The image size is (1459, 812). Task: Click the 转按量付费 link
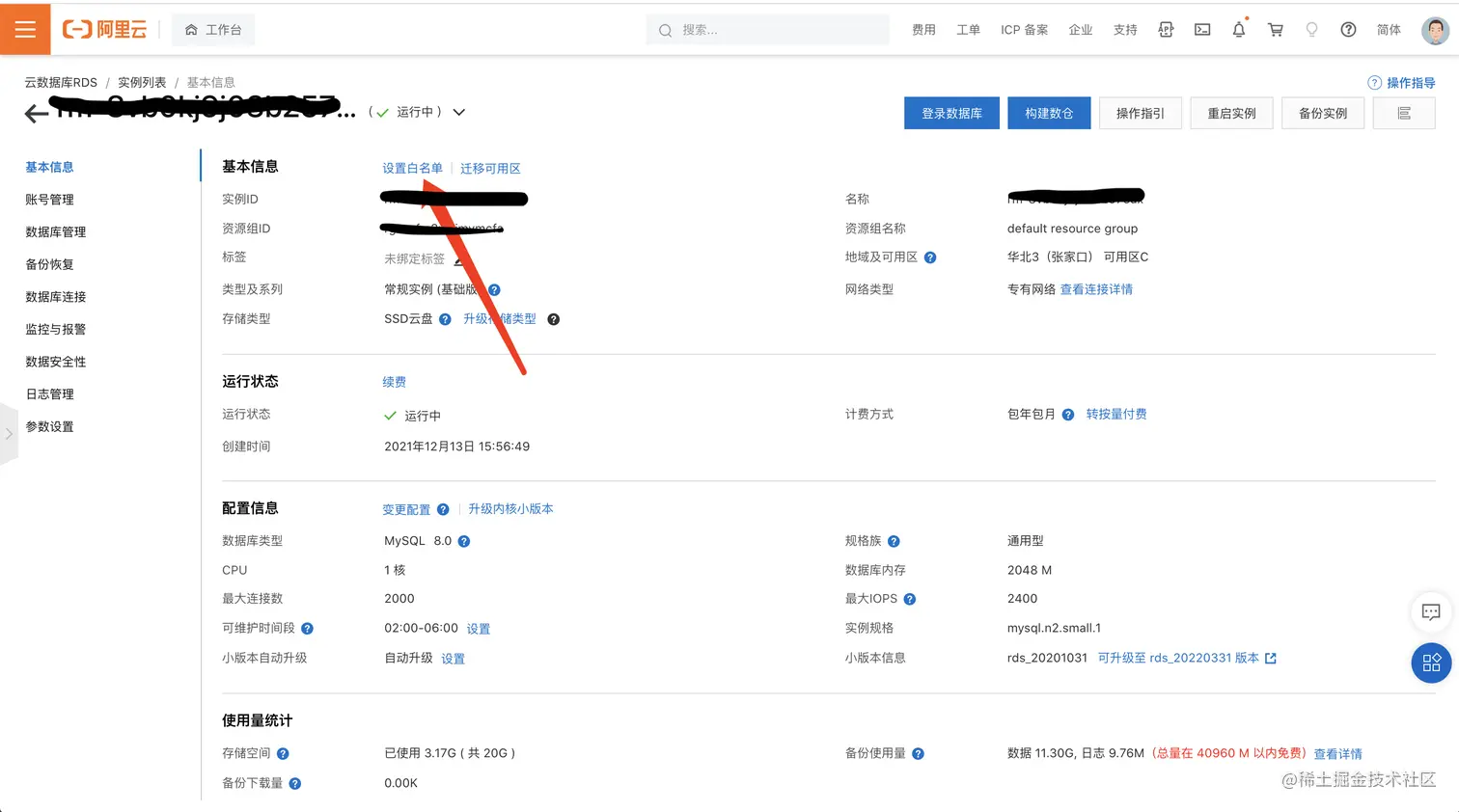tap(1116, 414)
